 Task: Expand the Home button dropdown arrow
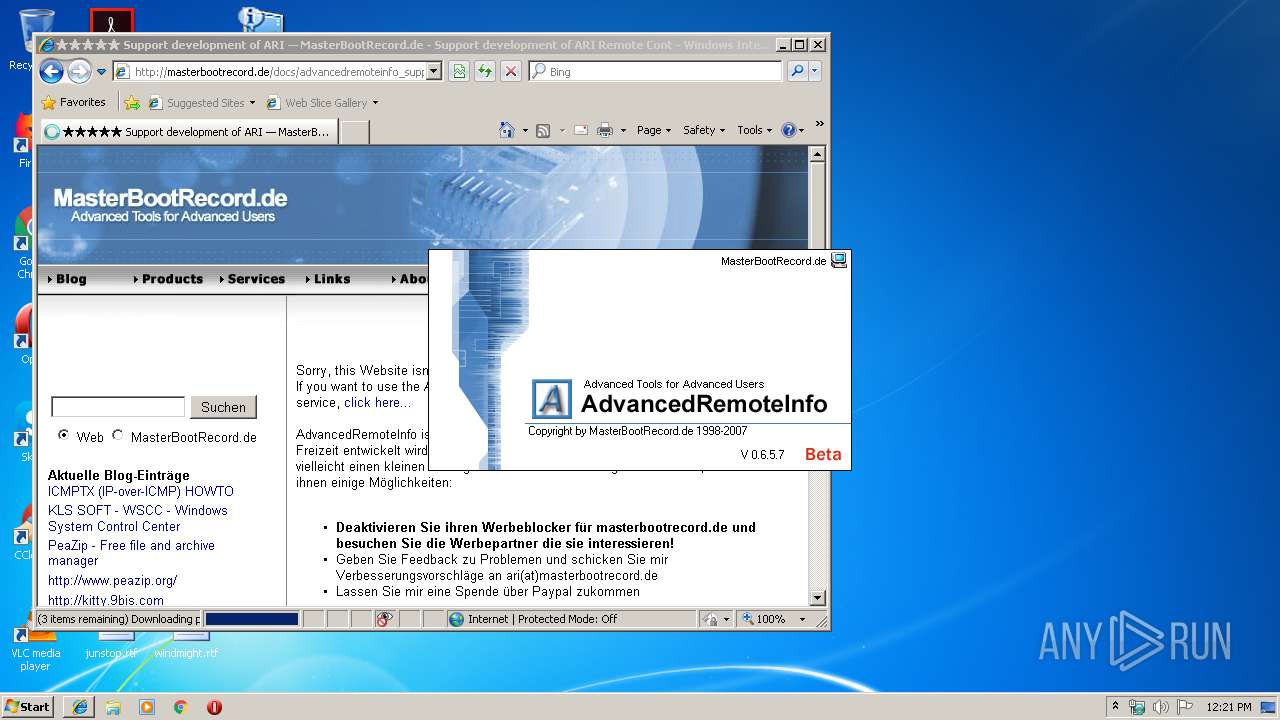(525, 130)
